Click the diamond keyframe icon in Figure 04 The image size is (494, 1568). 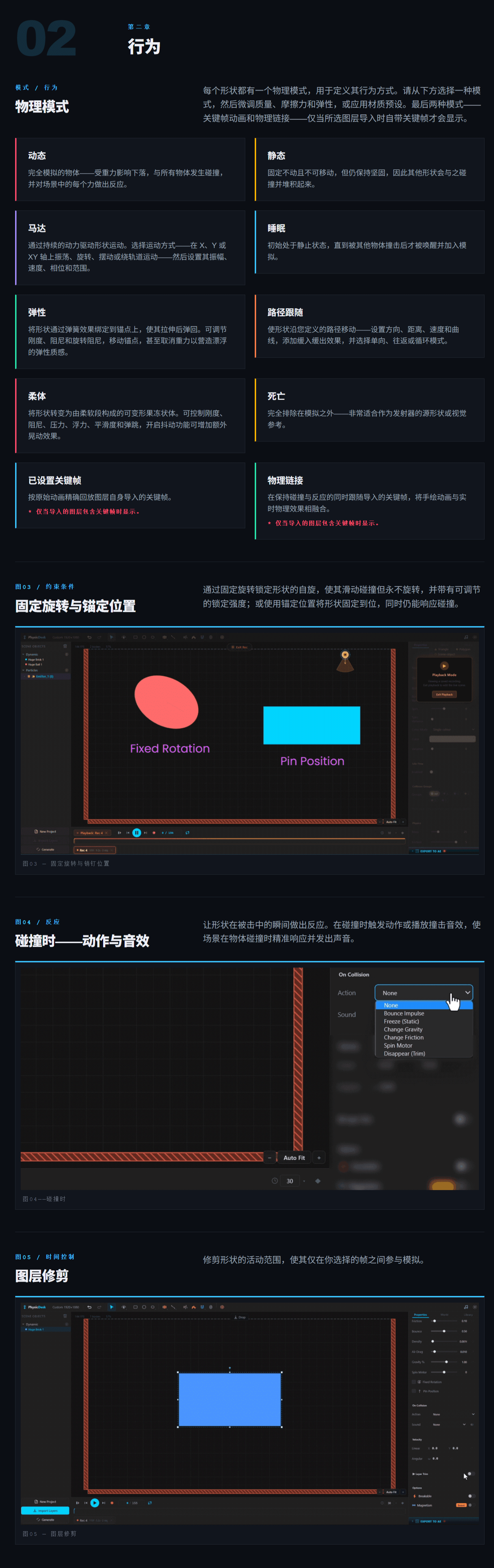coord(318,1181)
